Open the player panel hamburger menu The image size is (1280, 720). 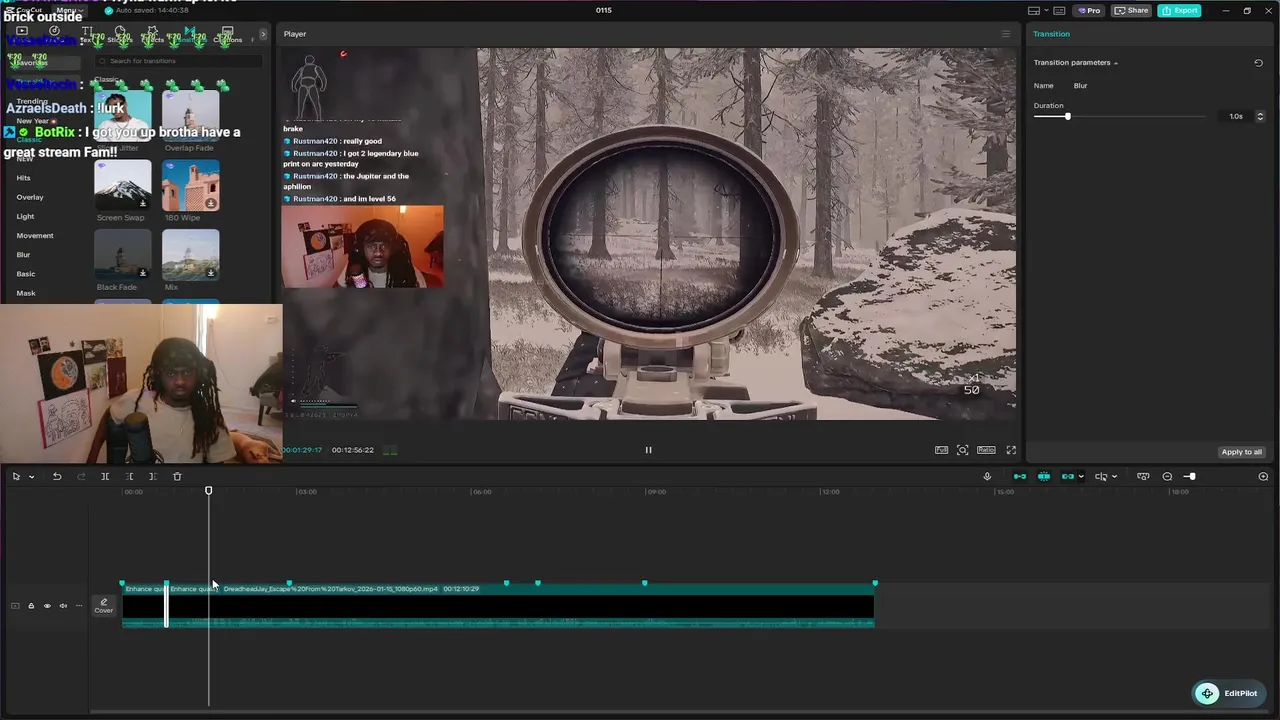pos(1006,34)
